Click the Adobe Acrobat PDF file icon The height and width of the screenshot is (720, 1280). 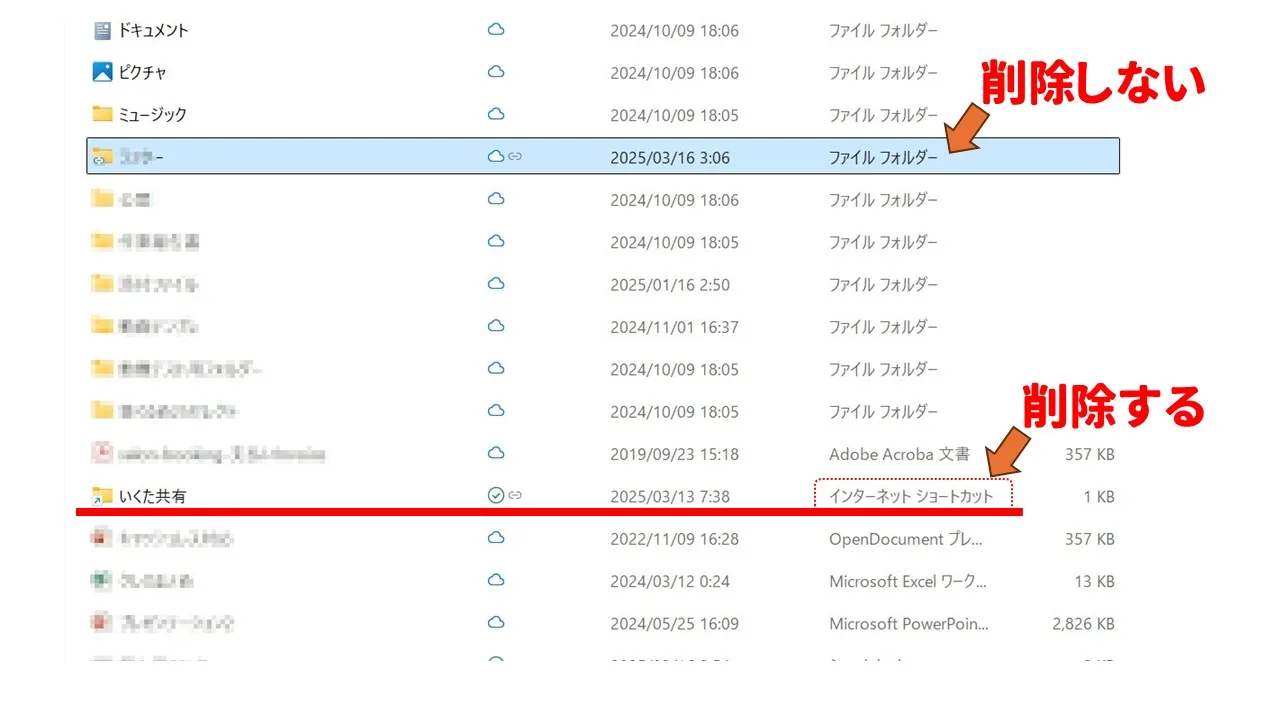click(102, 454)
